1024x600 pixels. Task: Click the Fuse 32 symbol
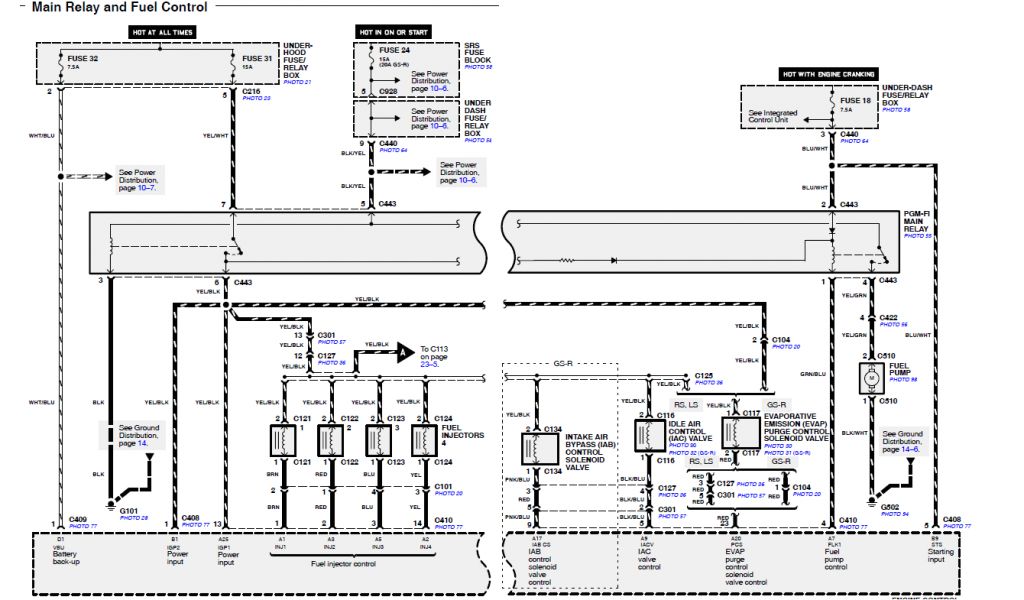(60, 67)
